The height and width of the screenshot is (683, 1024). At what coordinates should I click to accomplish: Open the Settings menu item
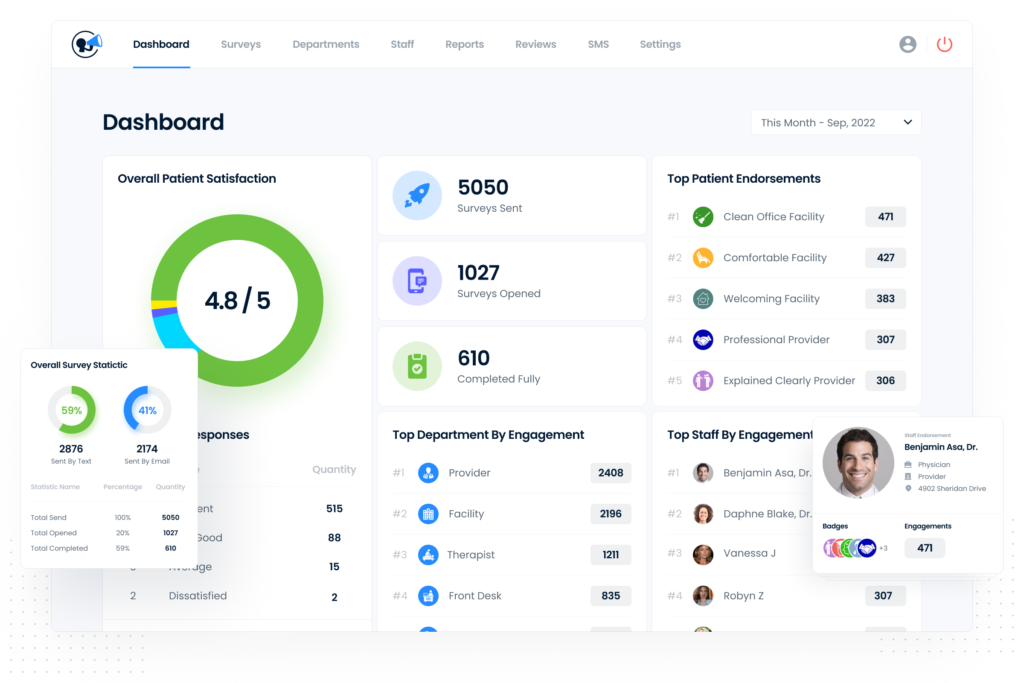point(660,44)
